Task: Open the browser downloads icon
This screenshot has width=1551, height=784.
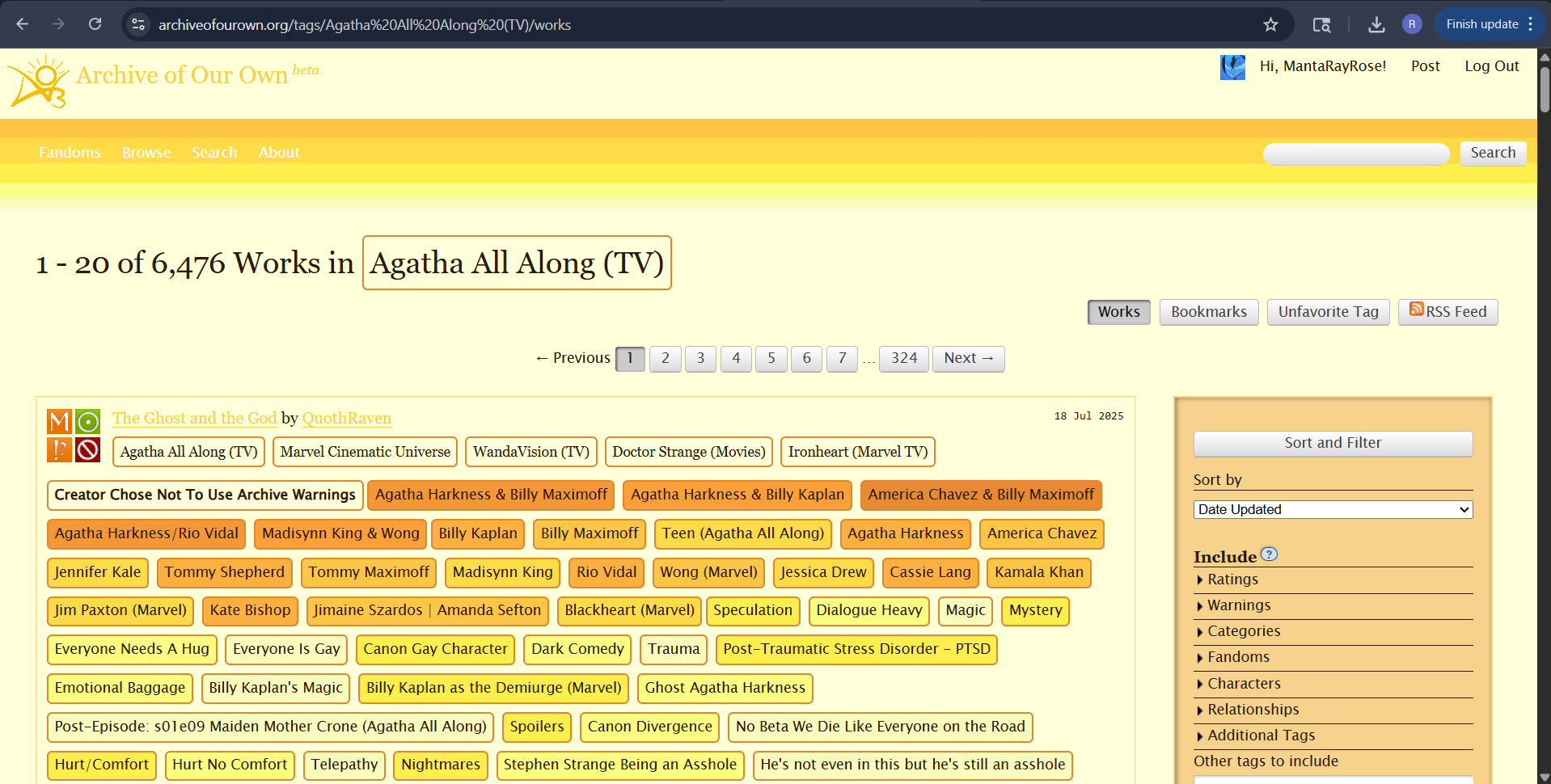Action: click(1376, 25)
